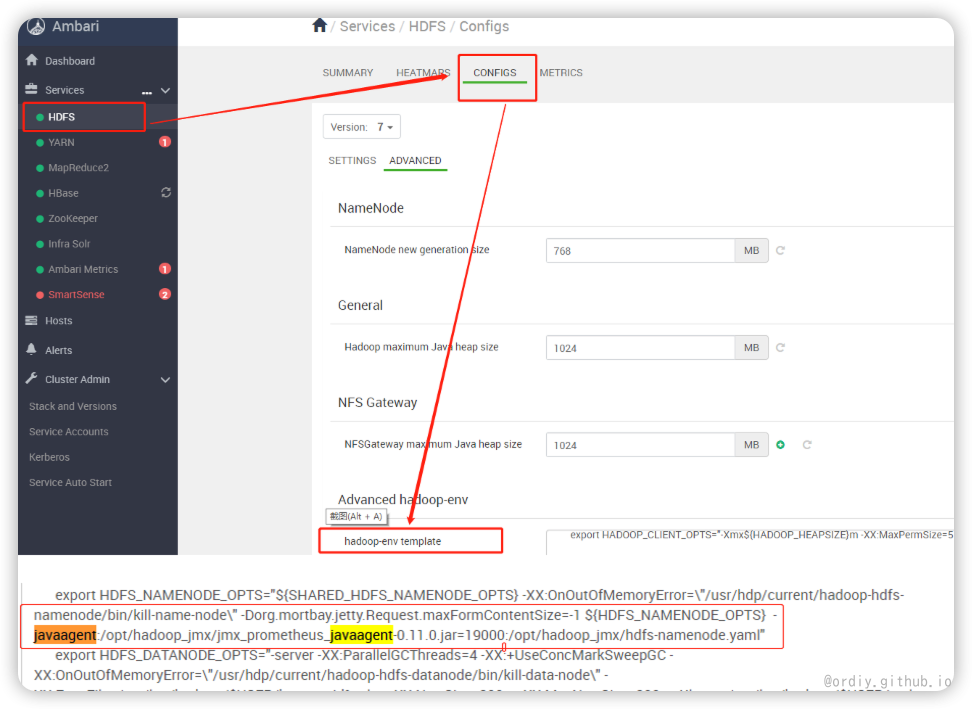Undo NFSGateway maximum Java heap size change
The height and width of the screenshot is (709, 972).
pos(807,445)
